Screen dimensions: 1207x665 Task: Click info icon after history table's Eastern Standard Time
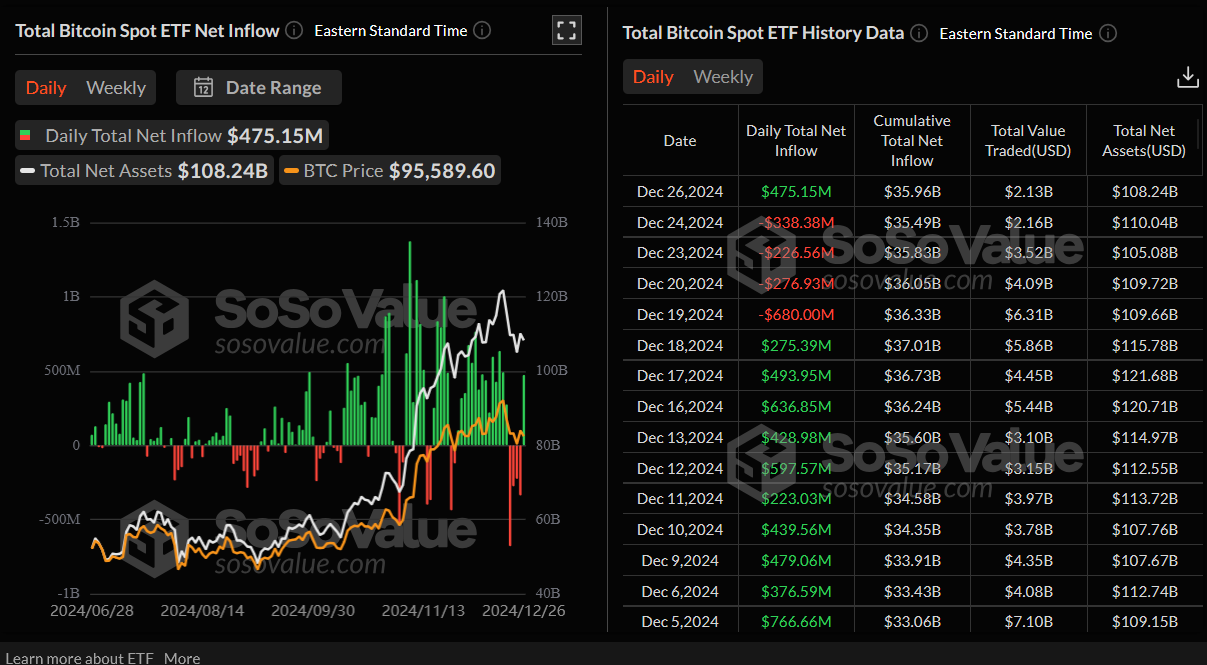point(1108,33)
